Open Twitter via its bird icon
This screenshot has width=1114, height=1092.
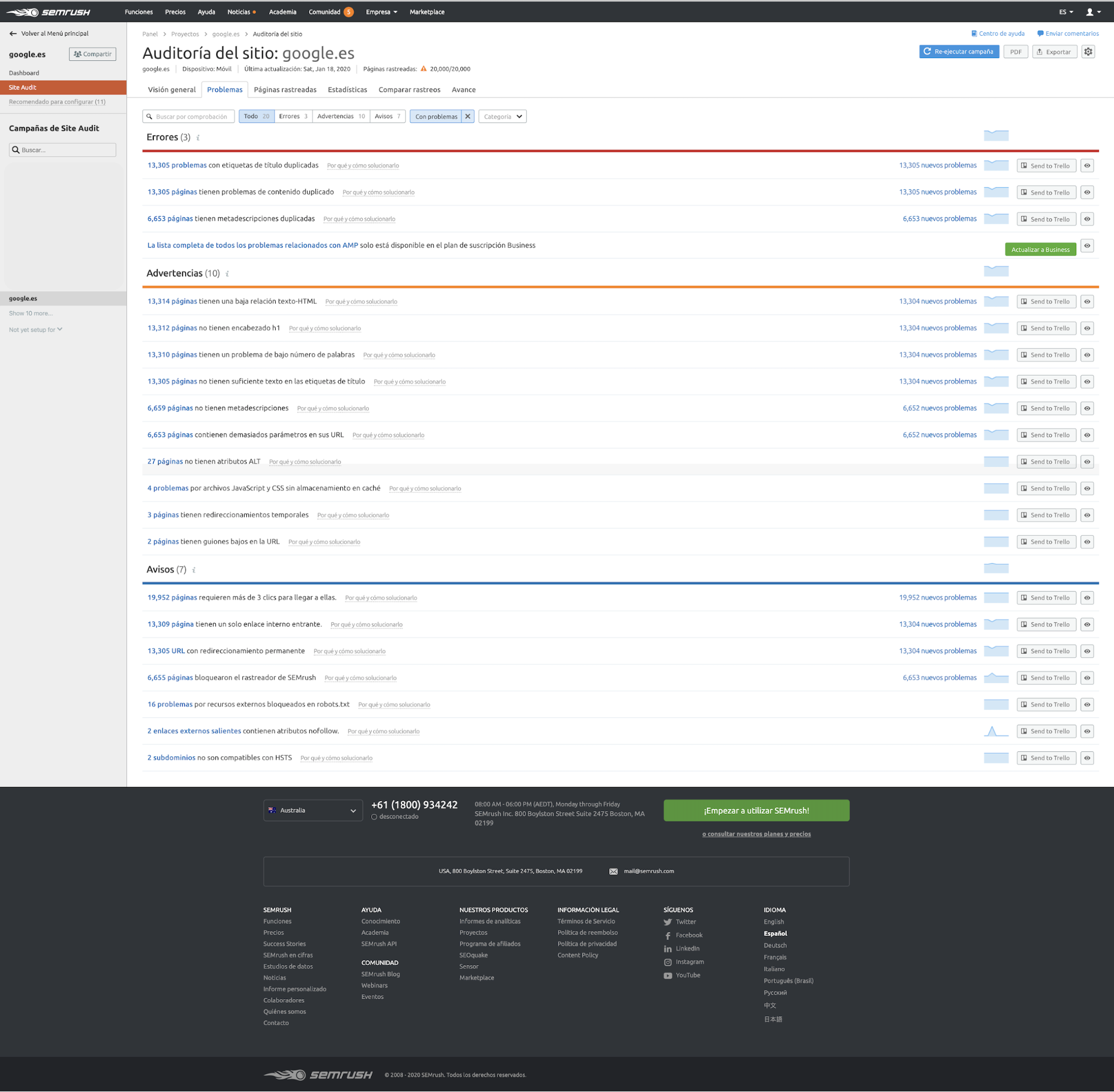click(668, 922)
